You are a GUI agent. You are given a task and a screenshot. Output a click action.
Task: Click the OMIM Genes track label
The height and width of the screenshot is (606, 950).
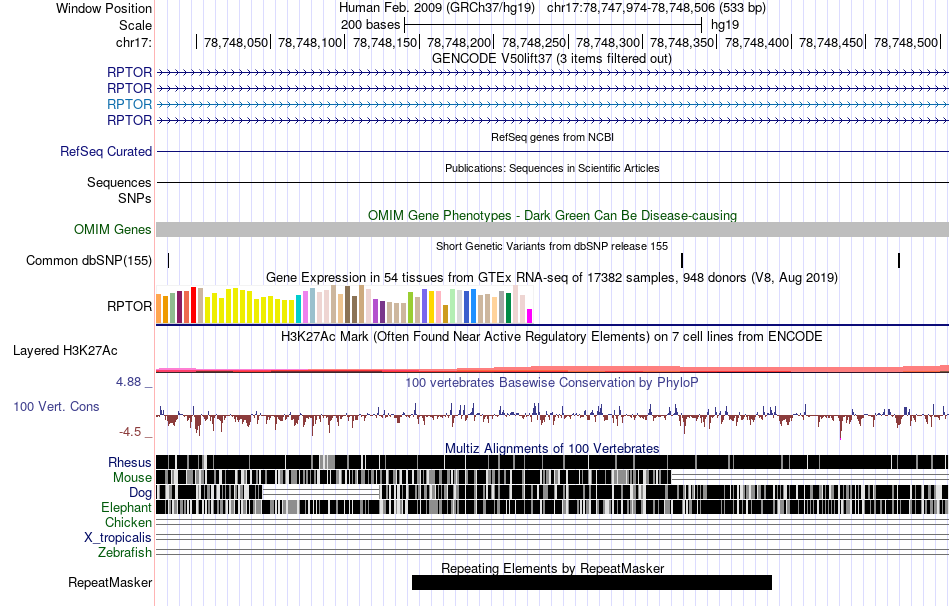(112, 229)
